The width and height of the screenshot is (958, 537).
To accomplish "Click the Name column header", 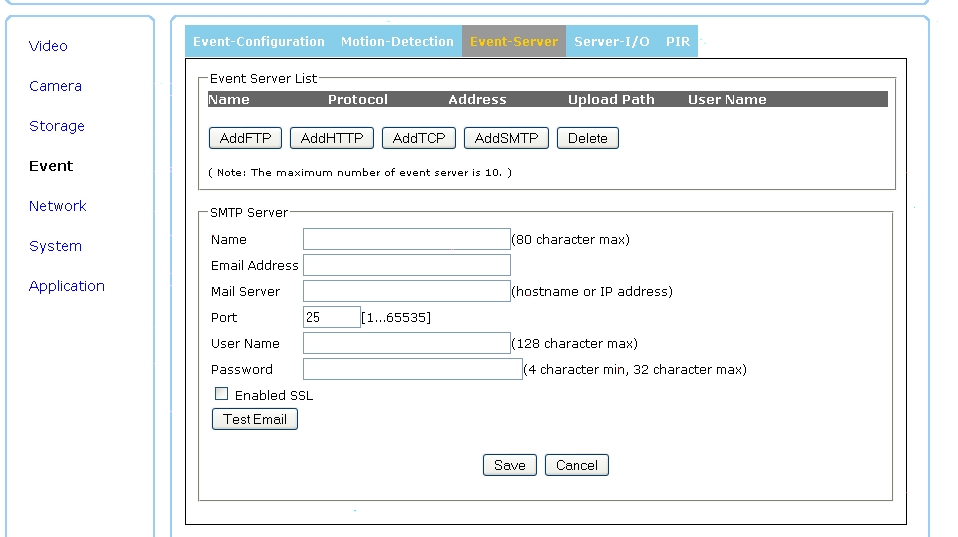I will 229,100.
